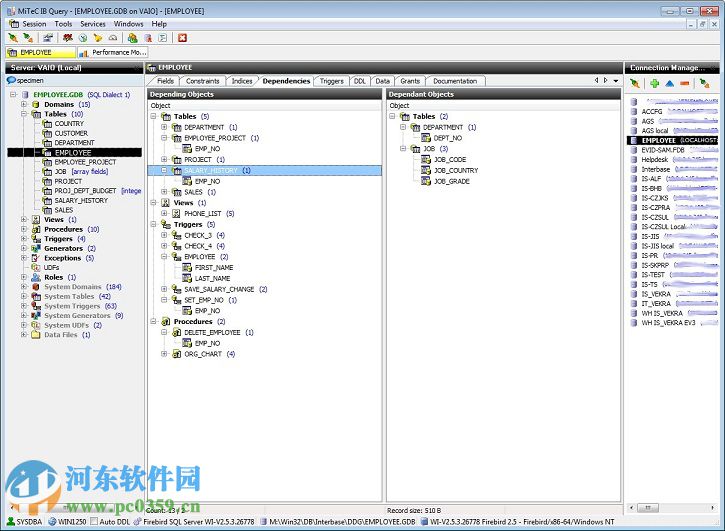Switch to the DDL tab

[x=360, y=81]
